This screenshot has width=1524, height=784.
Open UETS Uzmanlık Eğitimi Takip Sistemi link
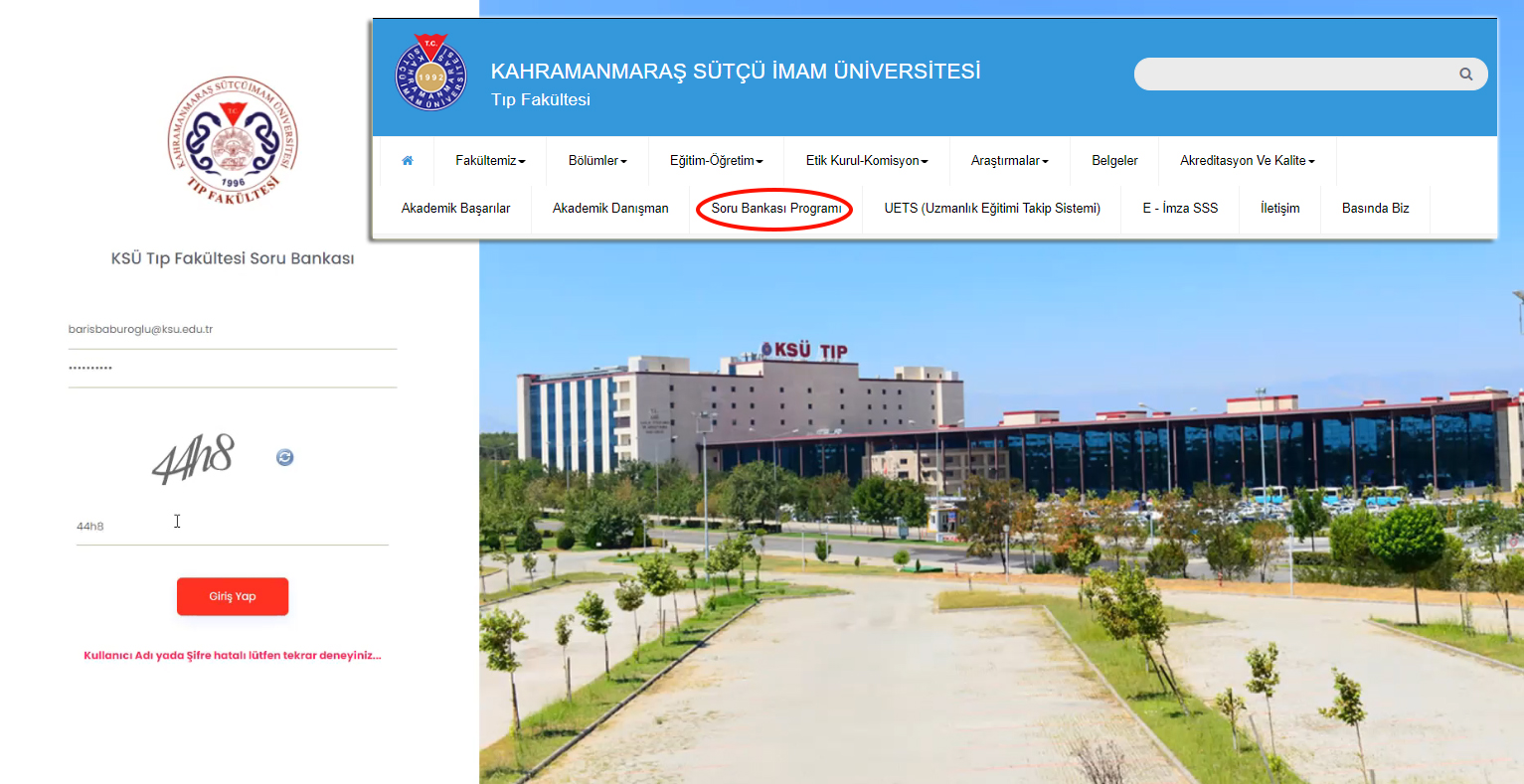[x=992, y=209]
